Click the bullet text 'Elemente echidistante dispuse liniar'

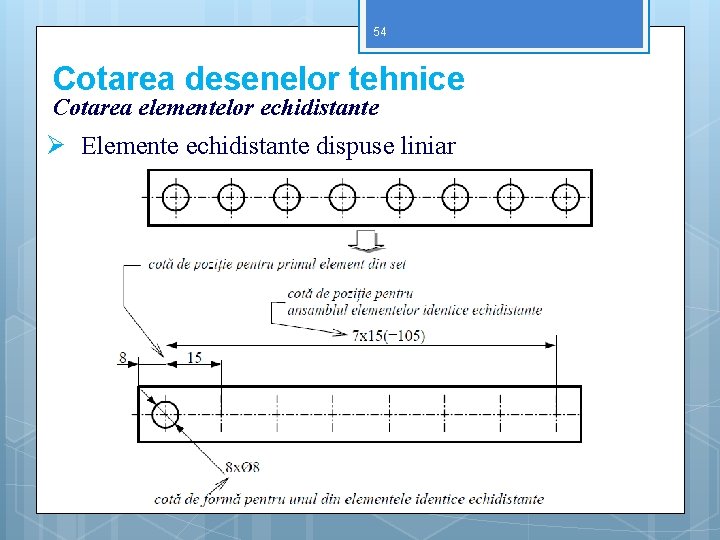pos(268,146)
